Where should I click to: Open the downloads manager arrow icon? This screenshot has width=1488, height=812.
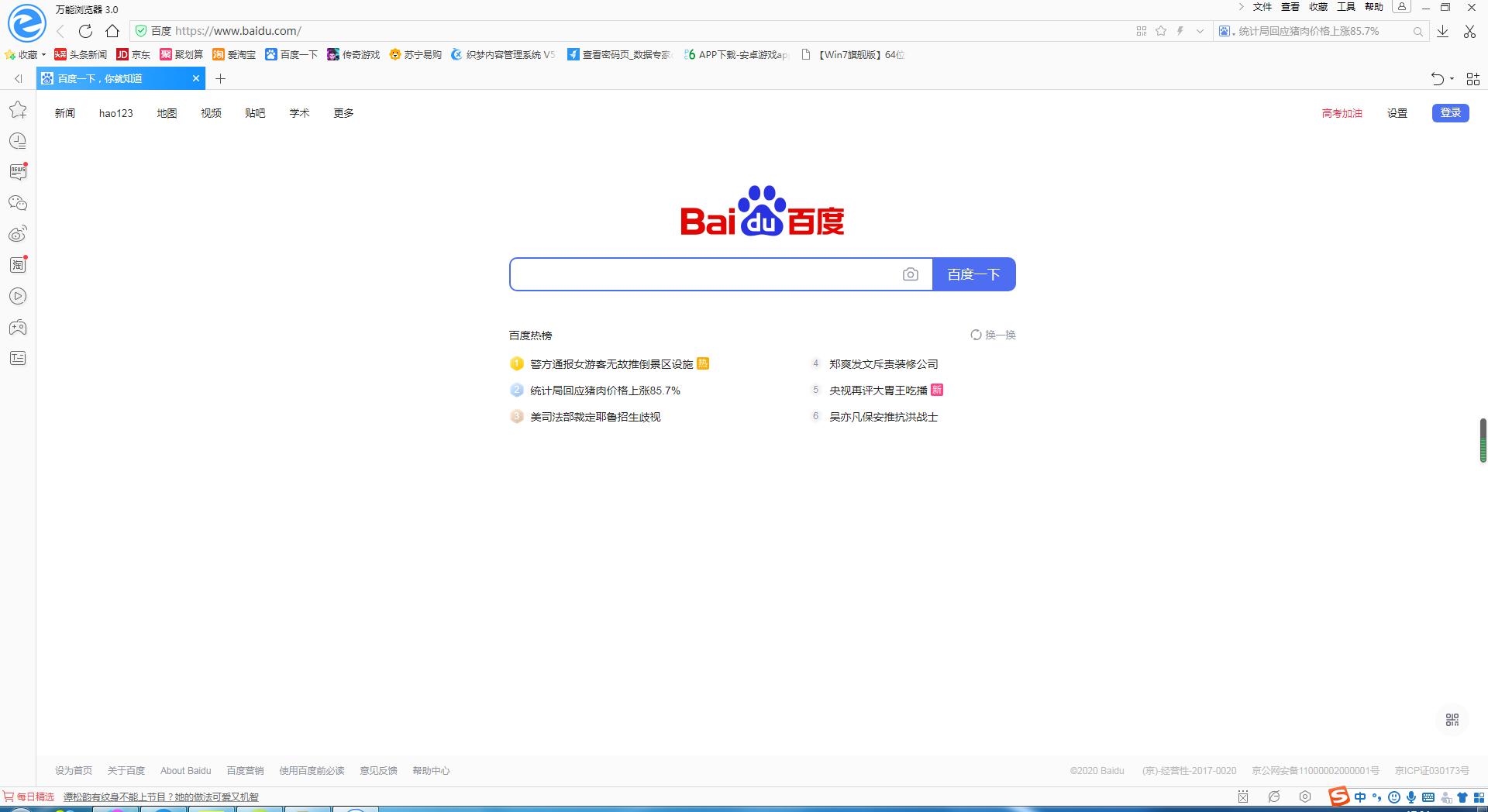click(x=1443, y=31)
